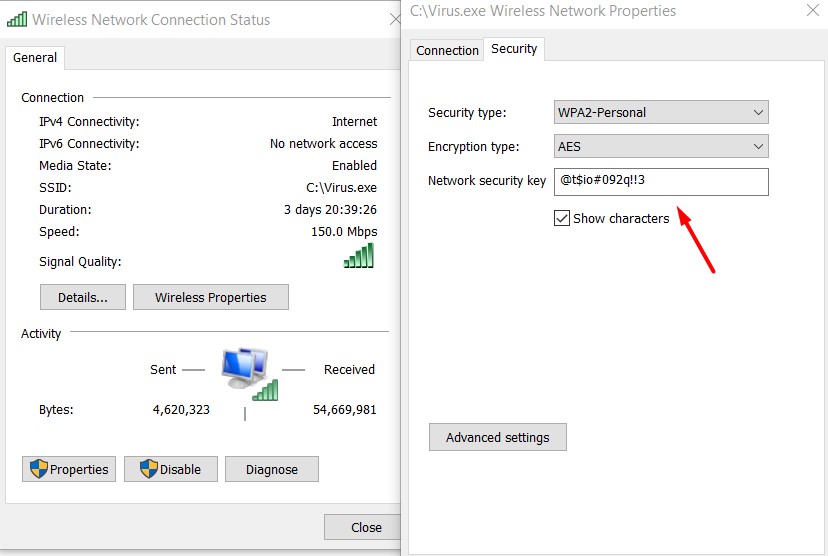Image resolution: width=828 pixels, height=556 pixels.
Task: Click the shield icon on Disable button
Action: click(x=149, y=468)
